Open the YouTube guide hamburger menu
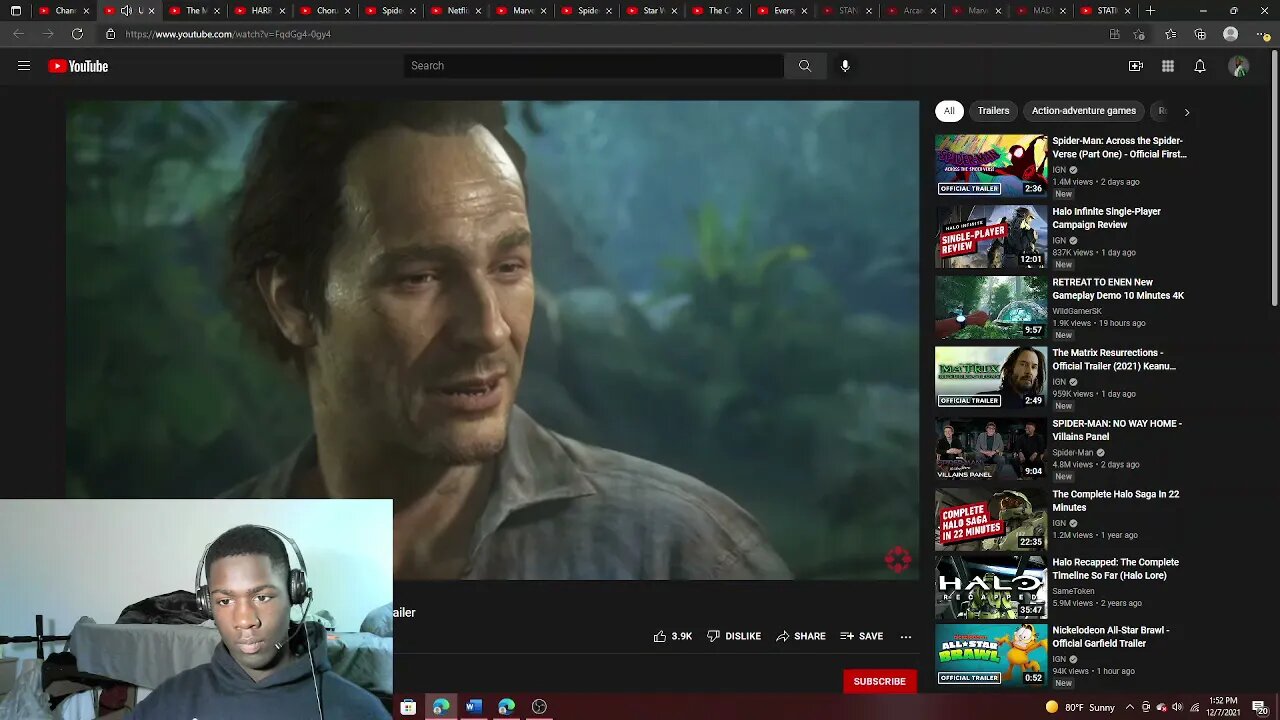 click(x=24, y=66)
